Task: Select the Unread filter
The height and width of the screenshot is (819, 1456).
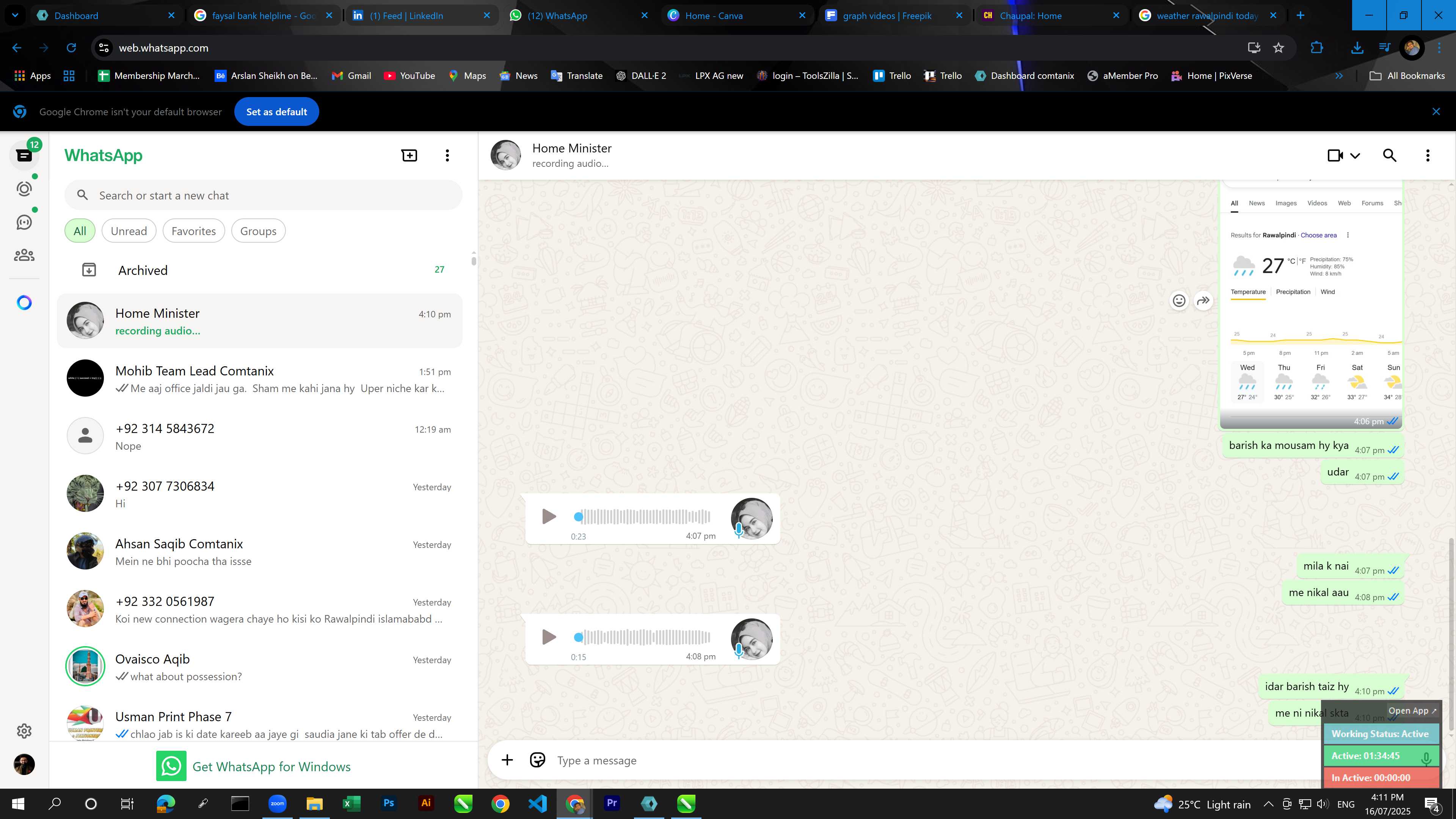Action: (x=129, y=231)
